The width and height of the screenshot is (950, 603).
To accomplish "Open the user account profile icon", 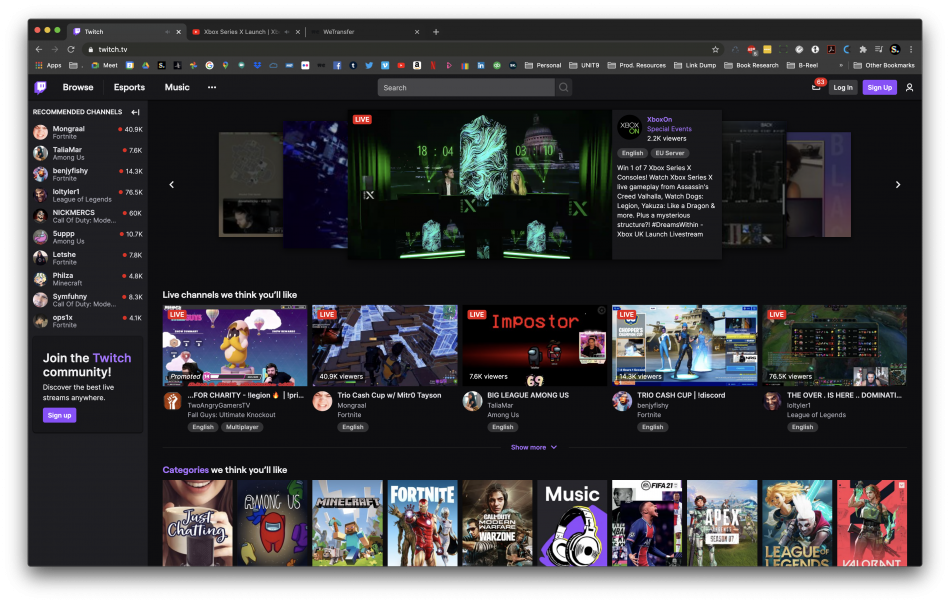I will 909,87.
